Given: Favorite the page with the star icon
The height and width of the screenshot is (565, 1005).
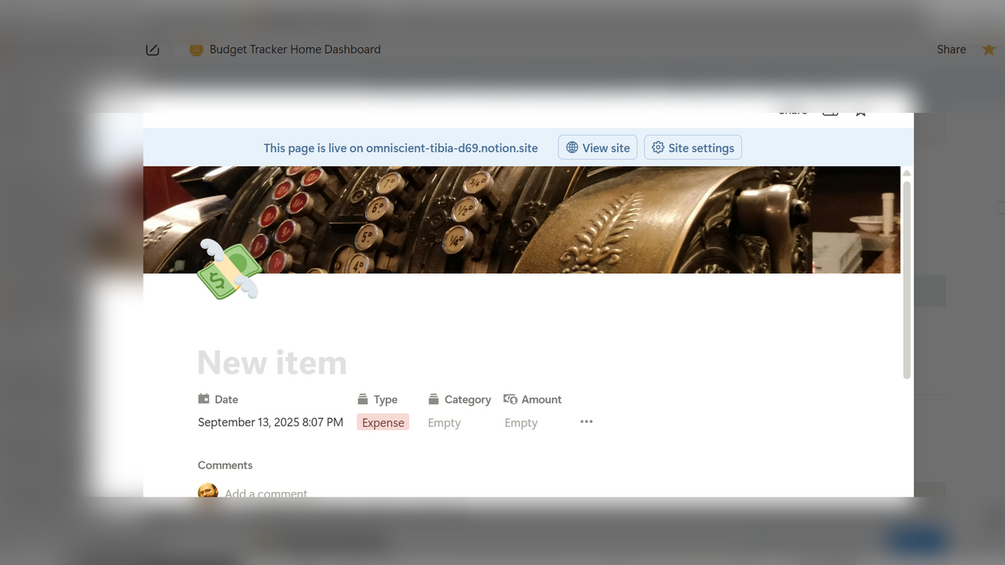Looking at the screenshot, I should tap(988, 49).
